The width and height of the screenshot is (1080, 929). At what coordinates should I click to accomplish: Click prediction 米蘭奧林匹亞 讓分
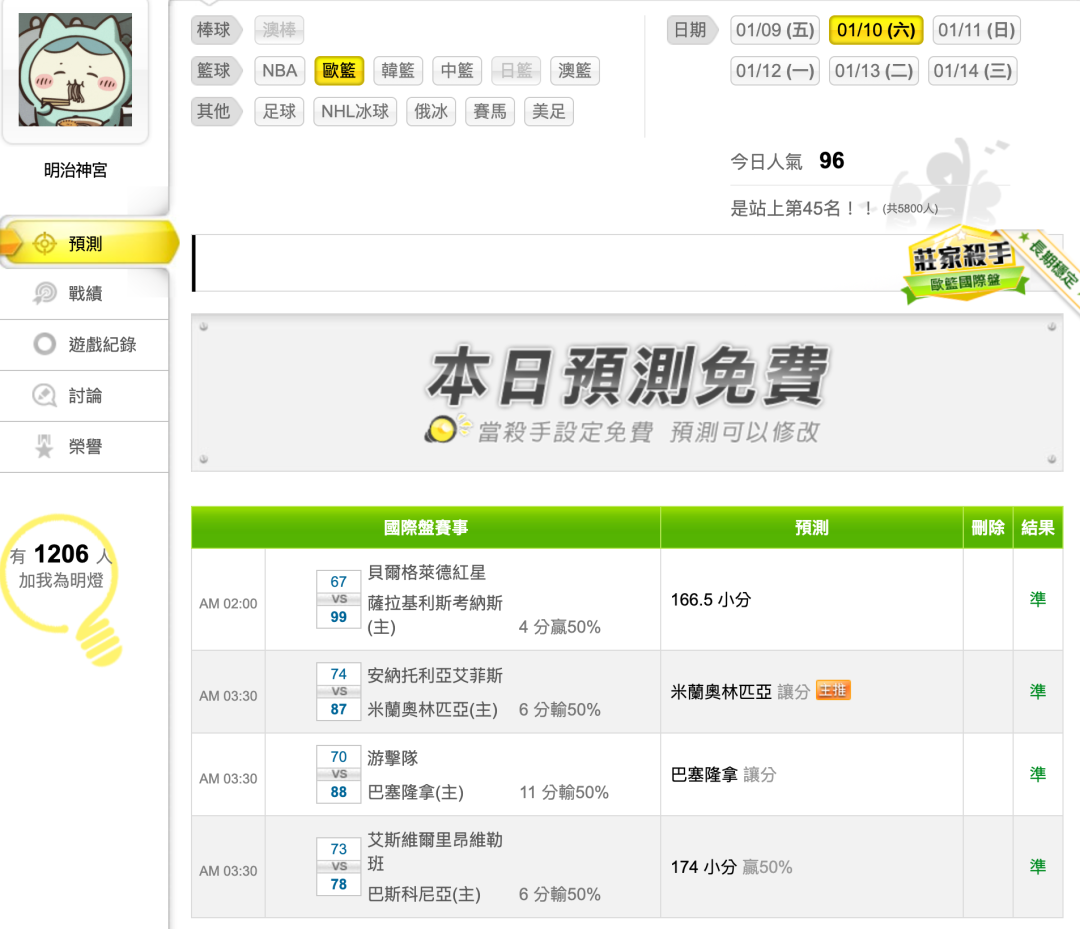coord(740,691)
